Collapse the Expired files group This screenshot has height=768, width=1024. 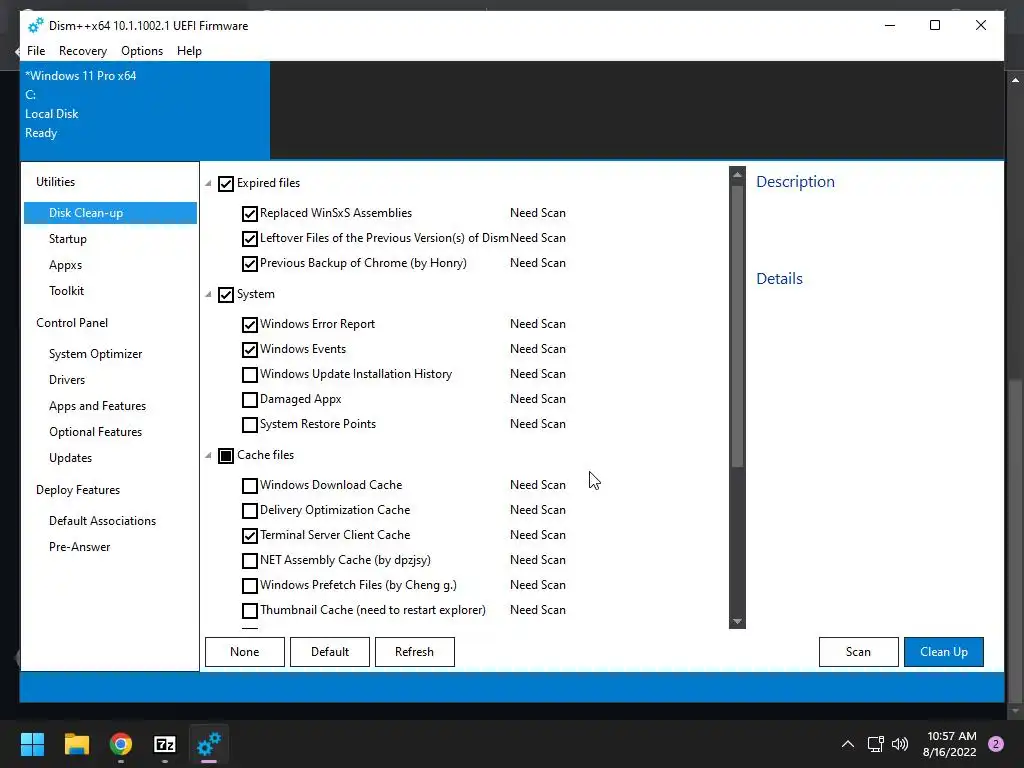(208, 184)
